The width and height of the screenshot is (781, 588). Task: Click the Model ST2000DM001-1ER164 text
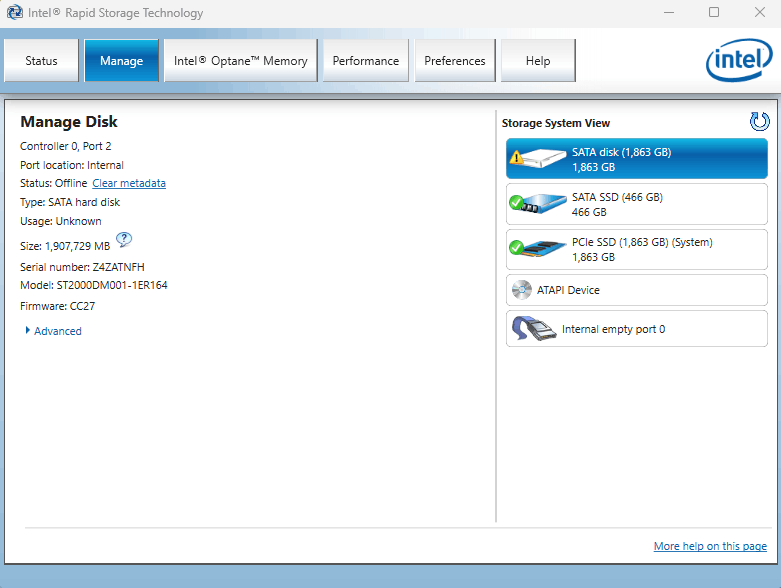94,285
